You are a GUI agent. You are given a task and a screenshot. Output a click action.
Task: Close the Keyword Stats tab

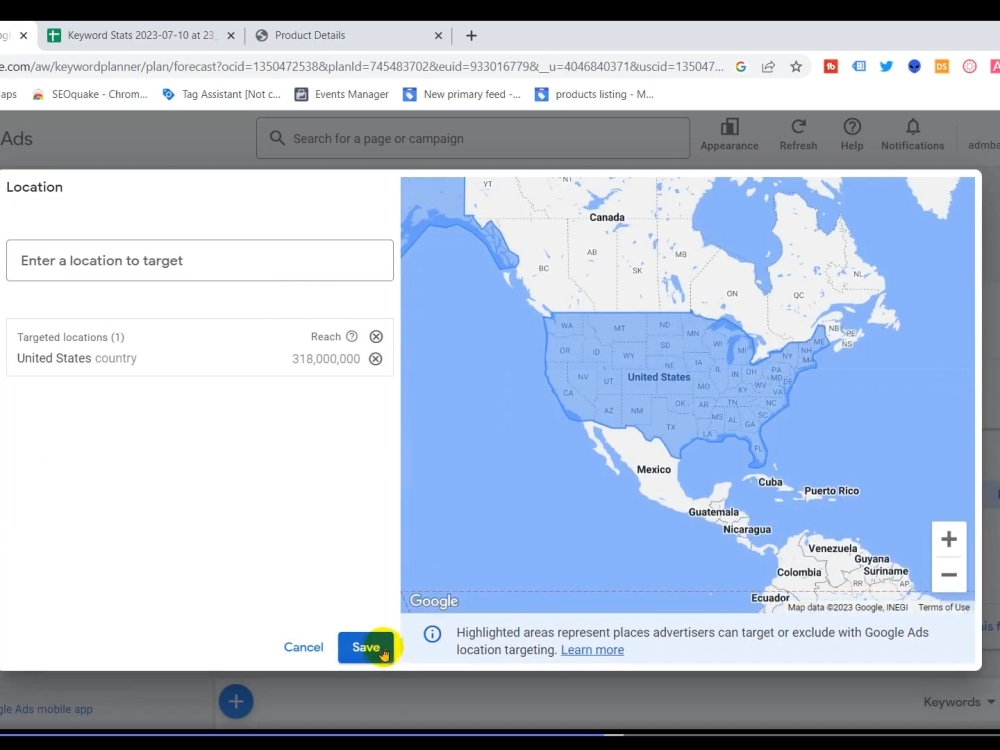tap(231, 36)
